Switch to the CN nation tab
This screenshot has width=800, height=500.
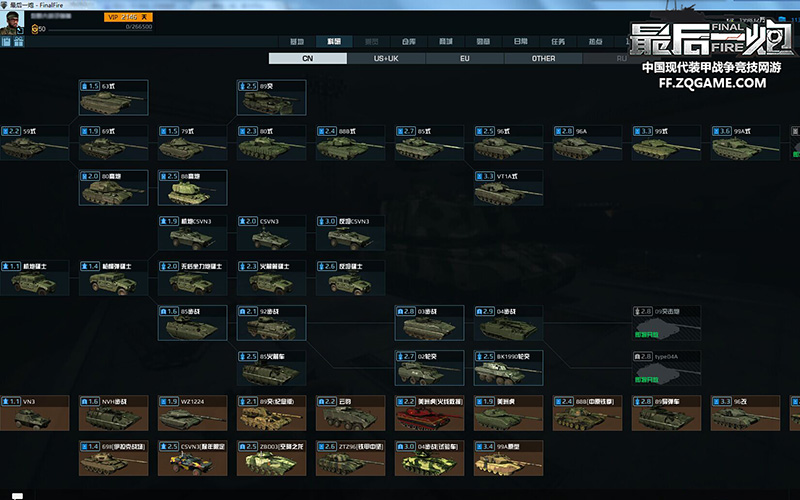pyautogui.click(x=308, y=59)
